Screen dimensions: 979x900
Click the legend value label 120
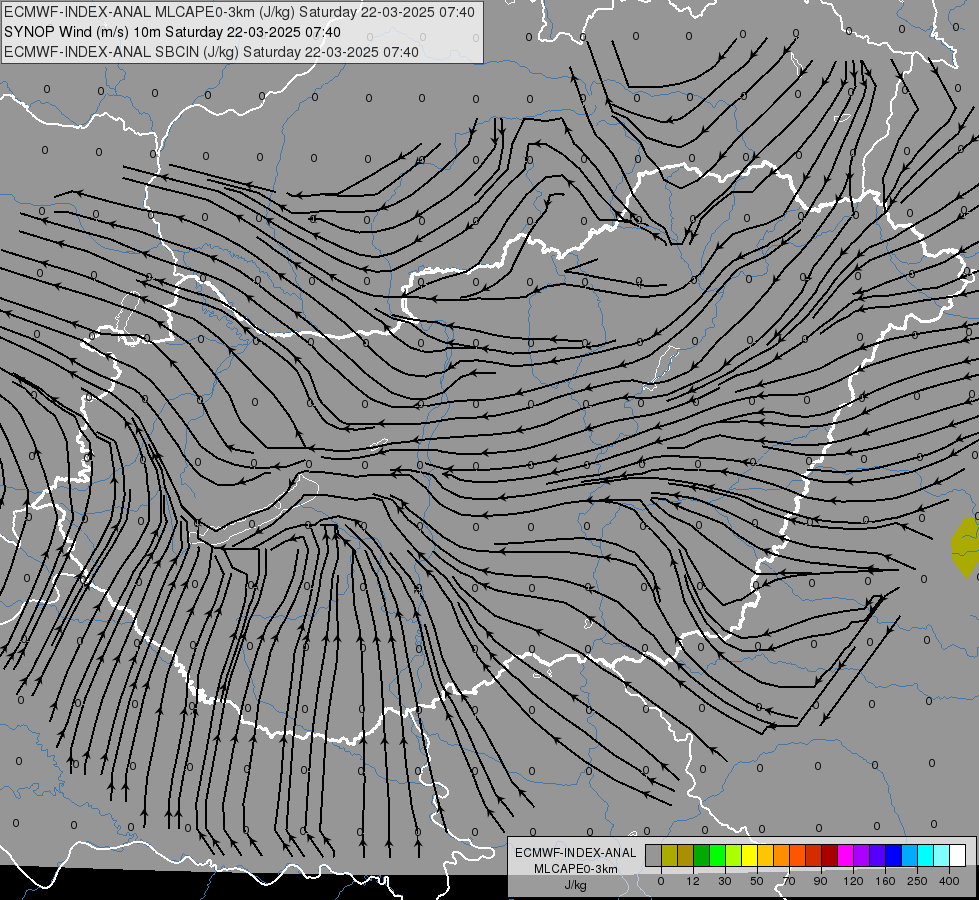(x=854, y=881)
